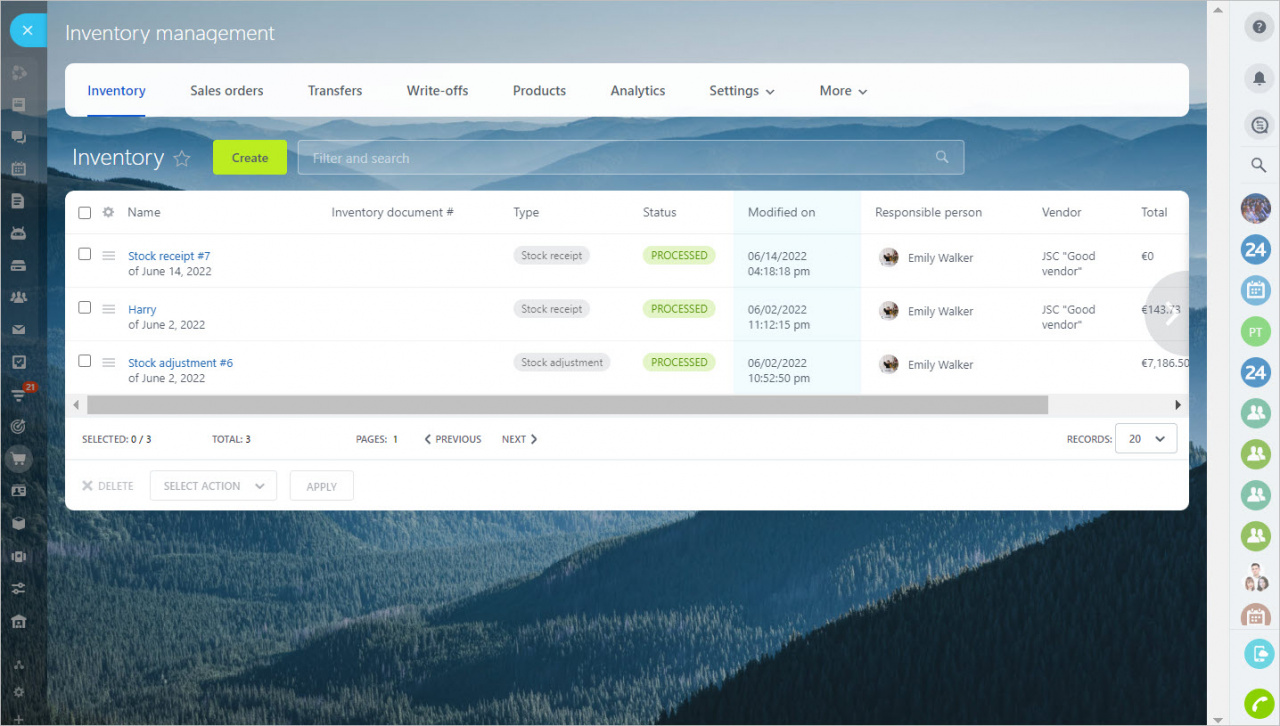Click the Responsible person column header
This screenshot has height=726, width=1280.
click(x=928, y=212)
